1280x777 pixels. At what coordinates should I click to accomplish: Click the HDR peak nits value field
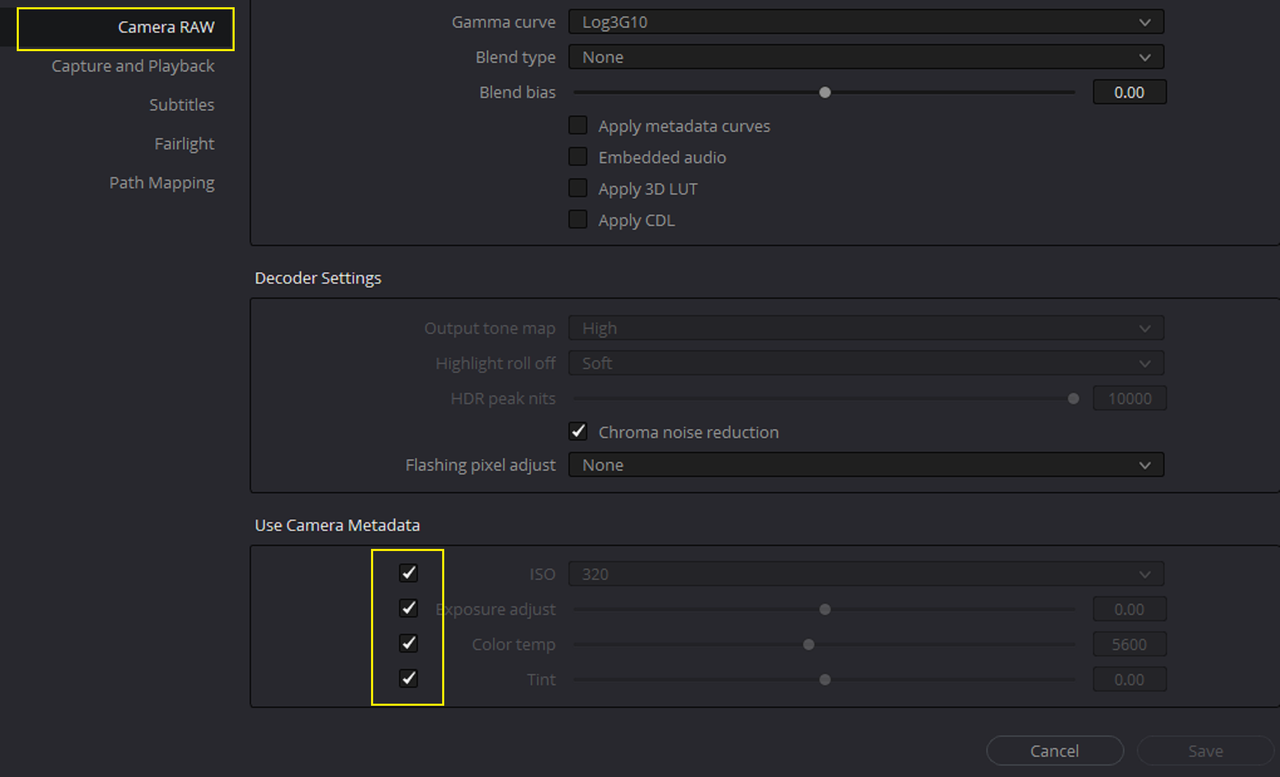pos(1129,398)
